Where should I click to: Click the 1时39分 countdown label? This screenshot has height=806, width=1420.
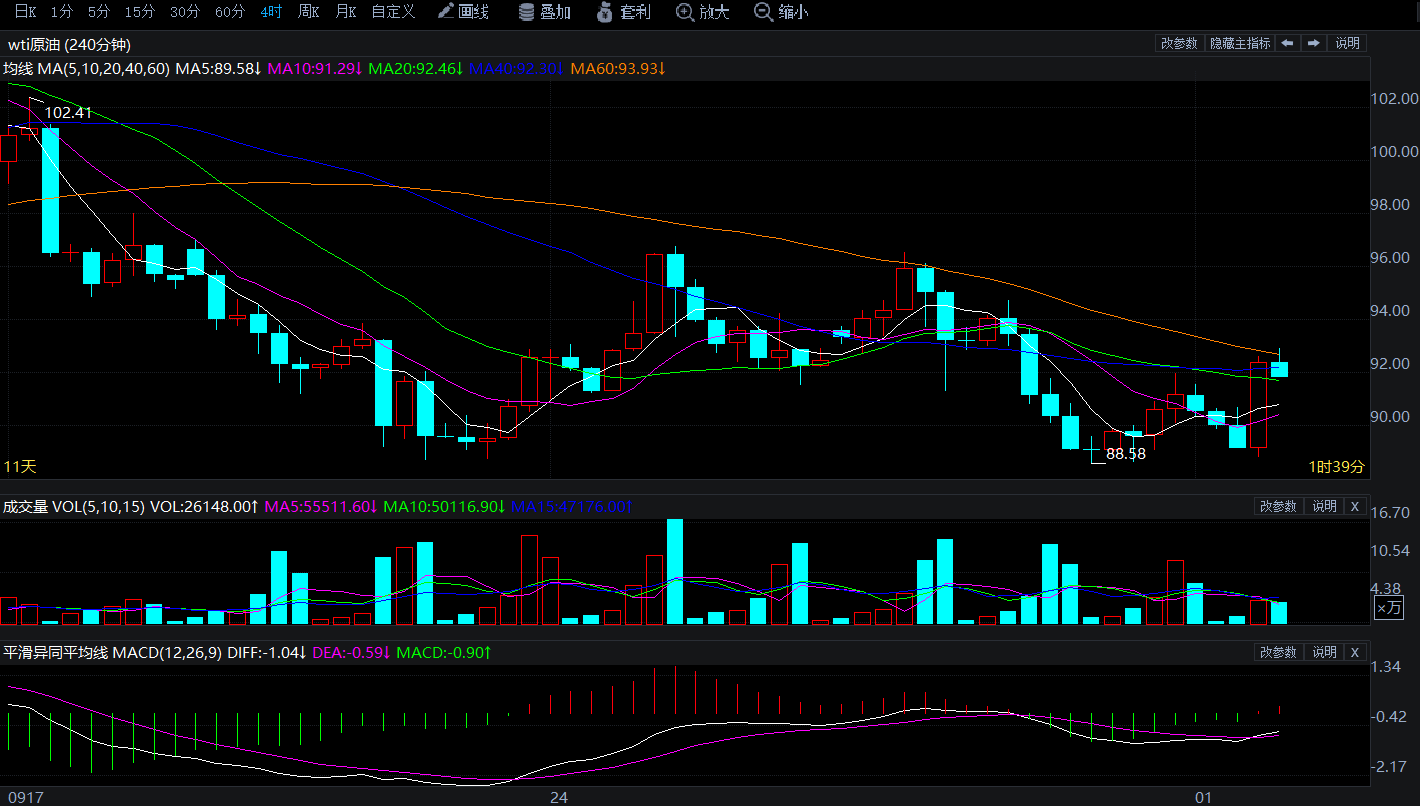pos(1337,467)
